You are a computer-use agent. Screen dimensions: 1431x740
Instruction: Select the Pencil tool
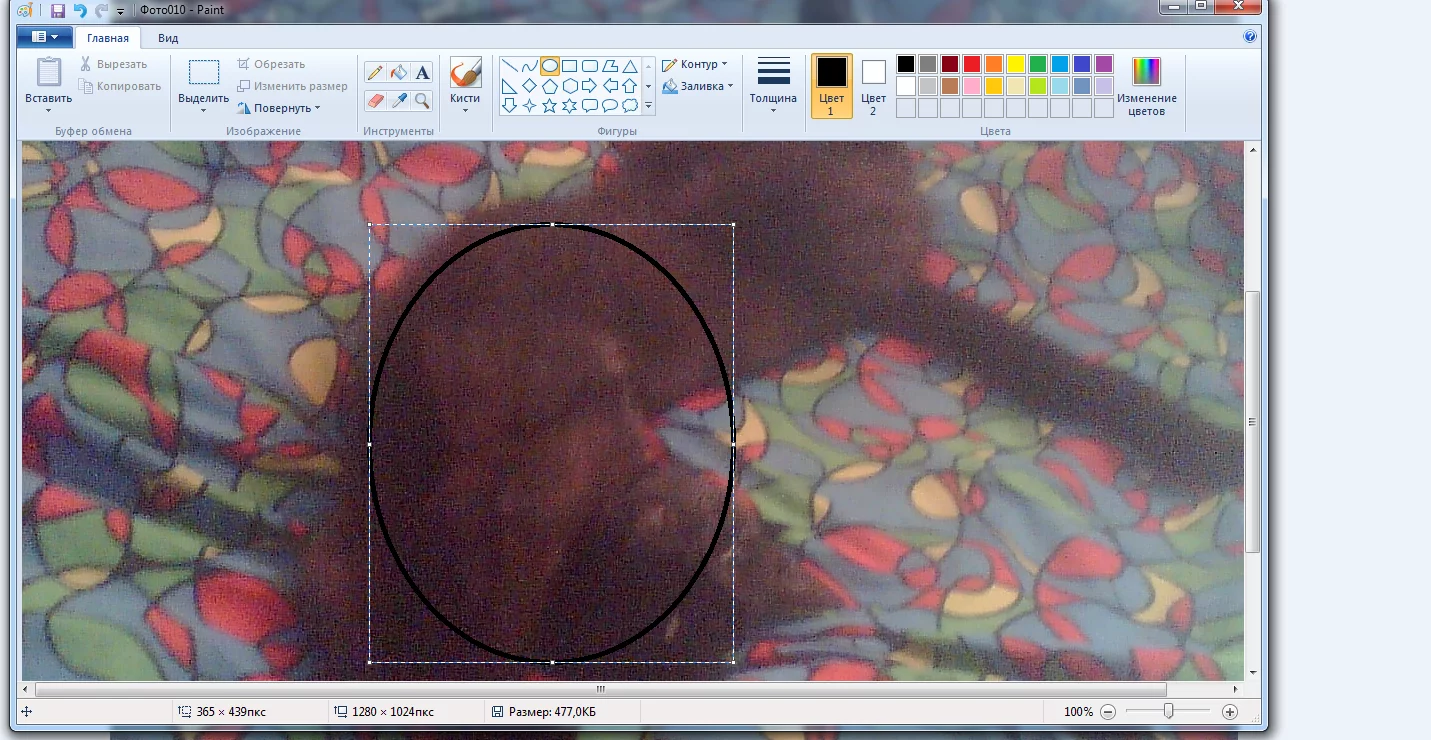point(375,72)
